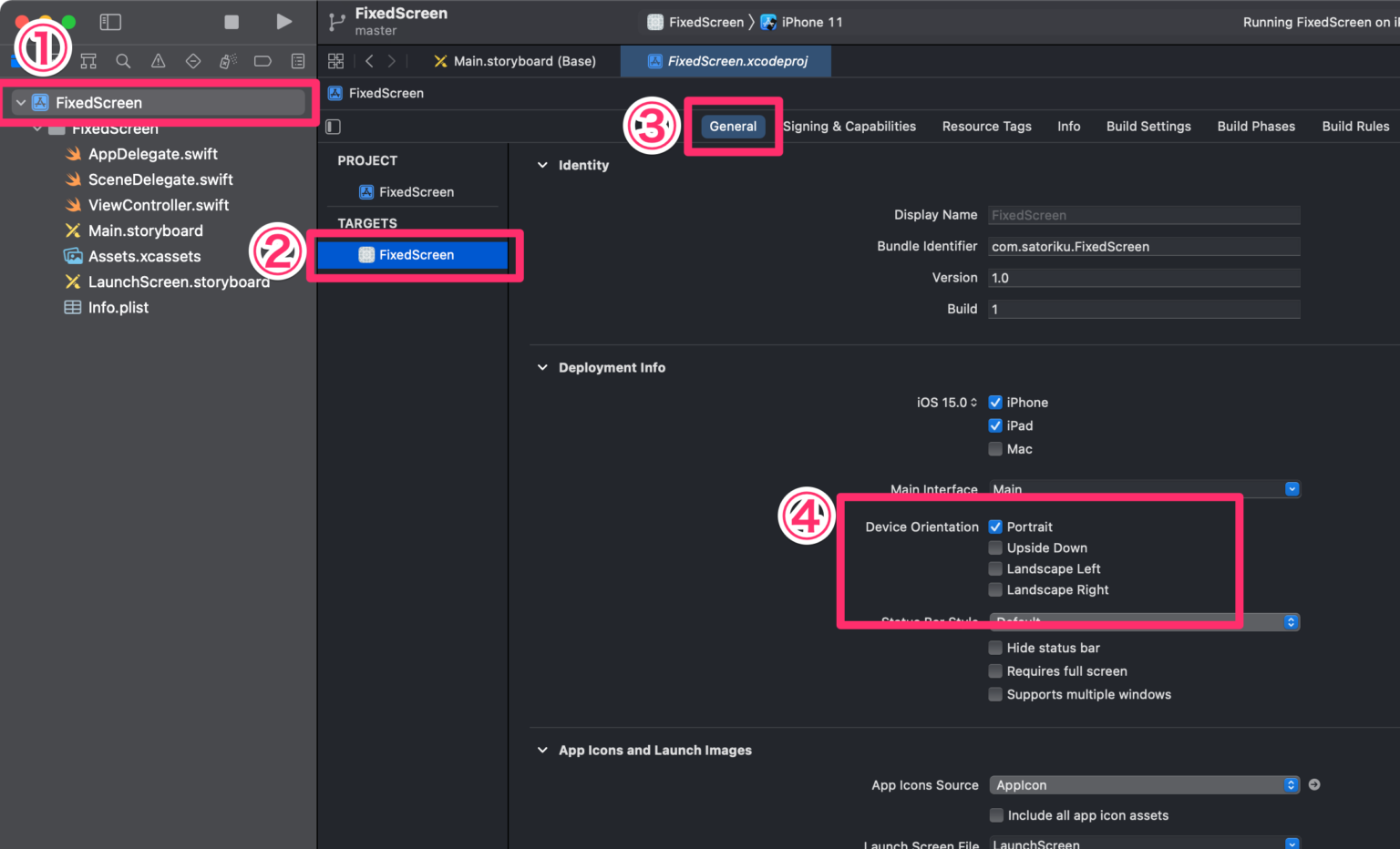Open the Report navigator icon
Screen dimensions: 1400x849
[298, 61]
